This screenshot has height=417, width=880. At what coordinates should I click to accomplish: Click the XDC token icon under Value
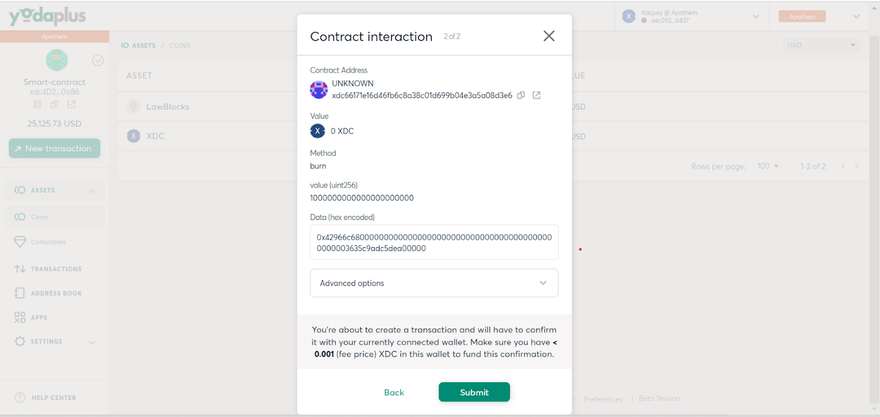(319, 131)
